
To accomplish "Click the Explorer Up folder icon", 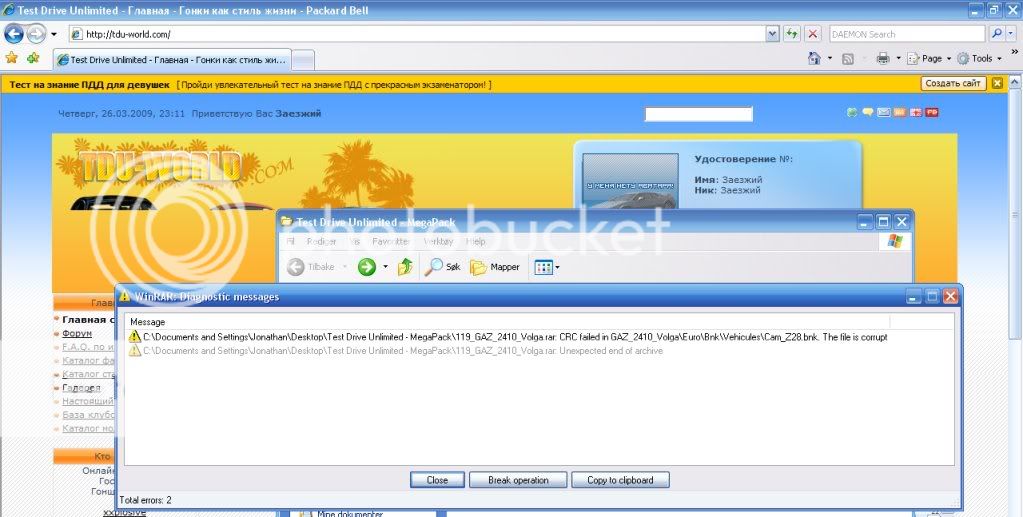I will (x=405, y=267).
